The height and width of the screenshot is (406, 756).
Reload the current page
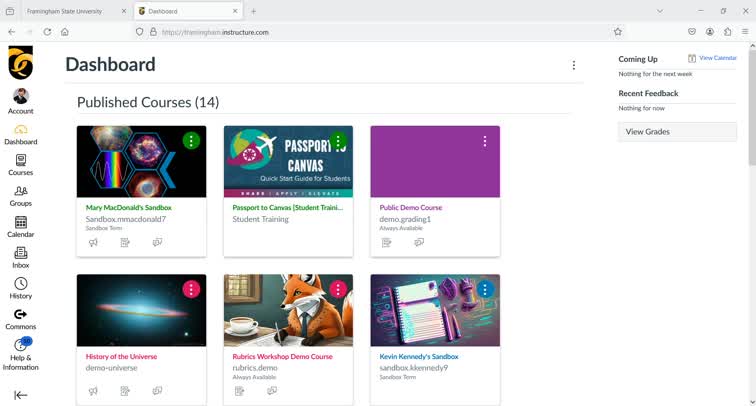point(47,32)
